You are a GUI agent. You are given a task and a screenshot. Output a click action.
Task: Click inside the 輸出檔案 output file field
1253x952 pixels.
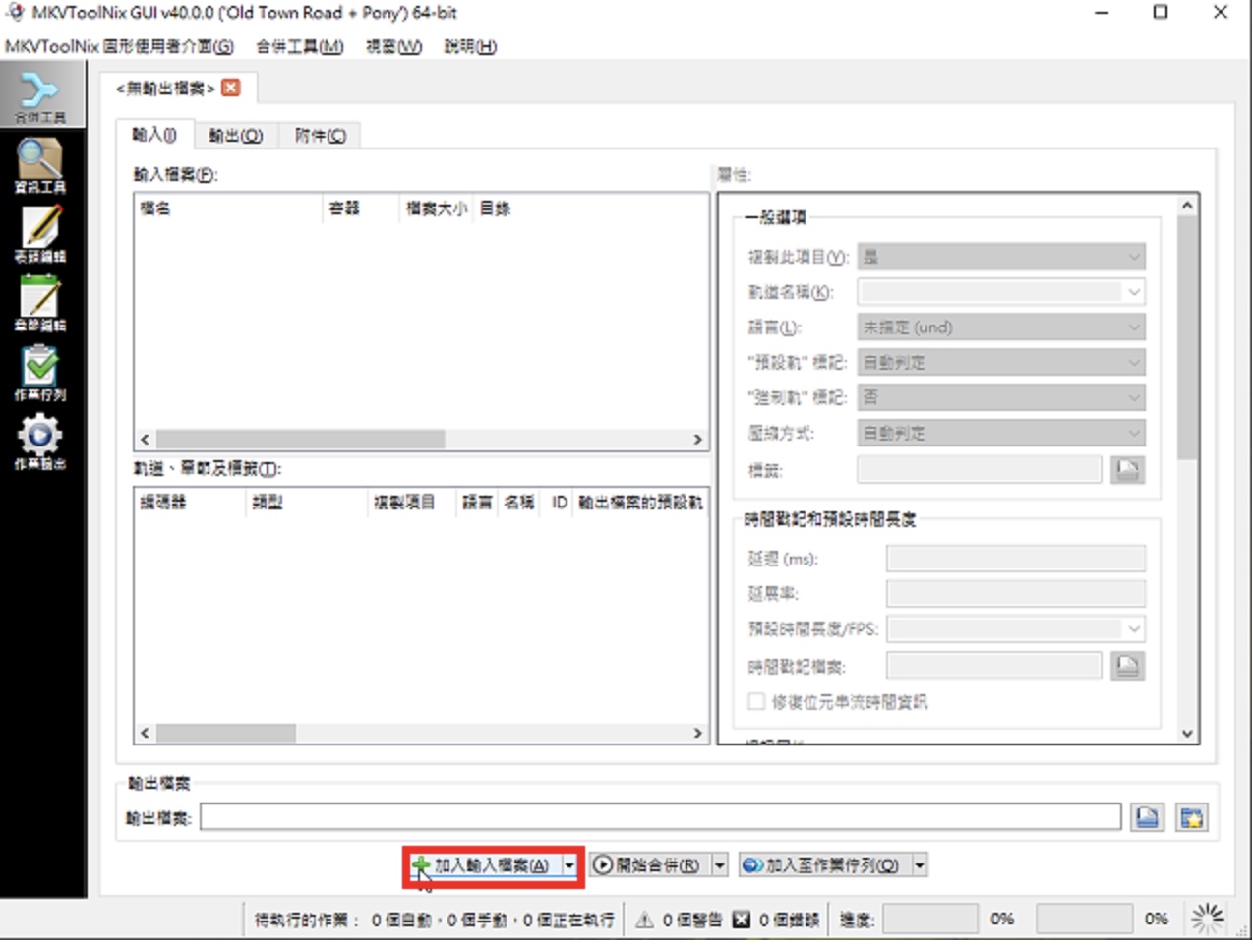[x=660, y=817]
